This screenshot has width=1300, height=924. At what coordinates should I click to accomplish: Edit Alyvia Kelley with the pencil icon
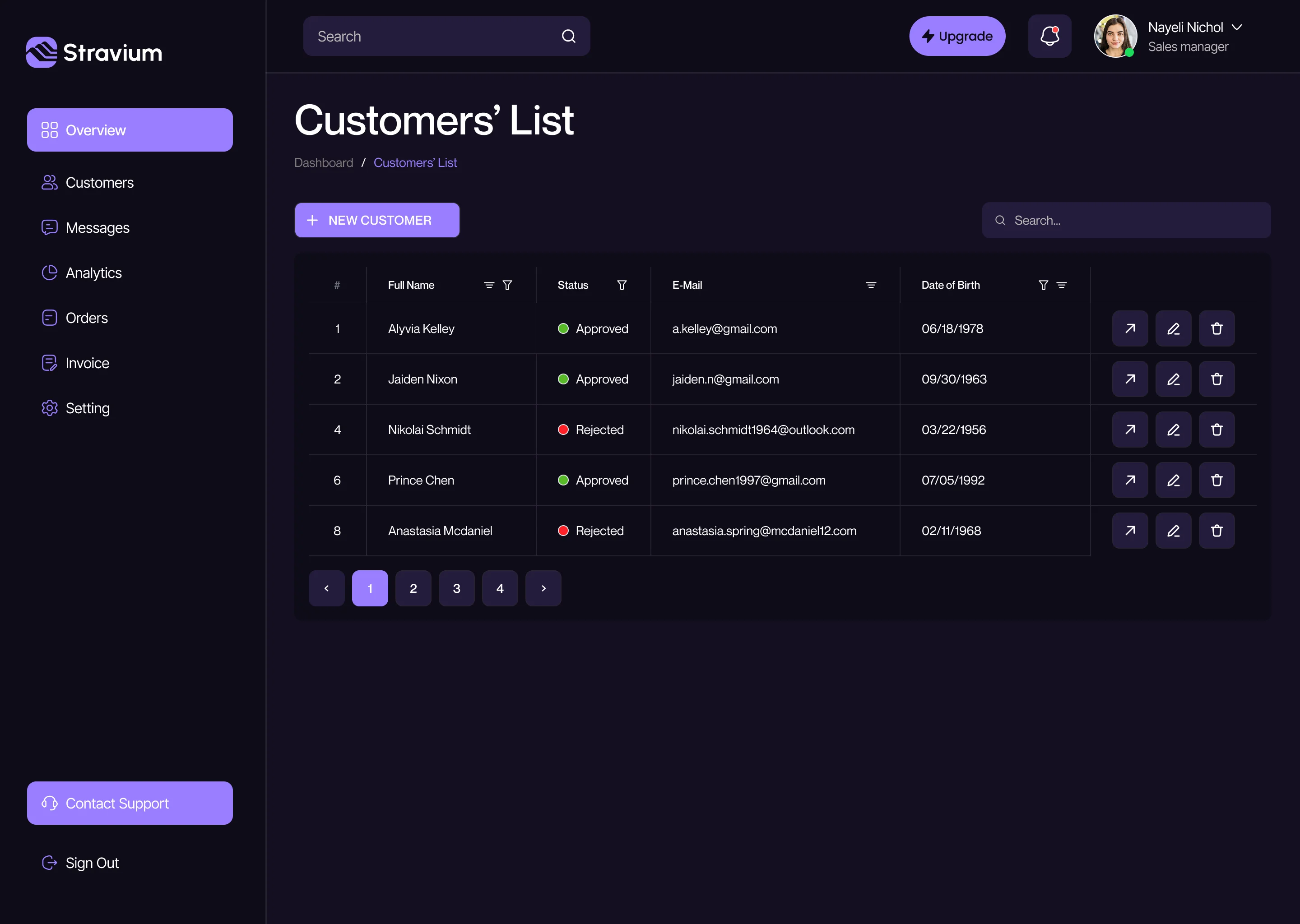1173,328
